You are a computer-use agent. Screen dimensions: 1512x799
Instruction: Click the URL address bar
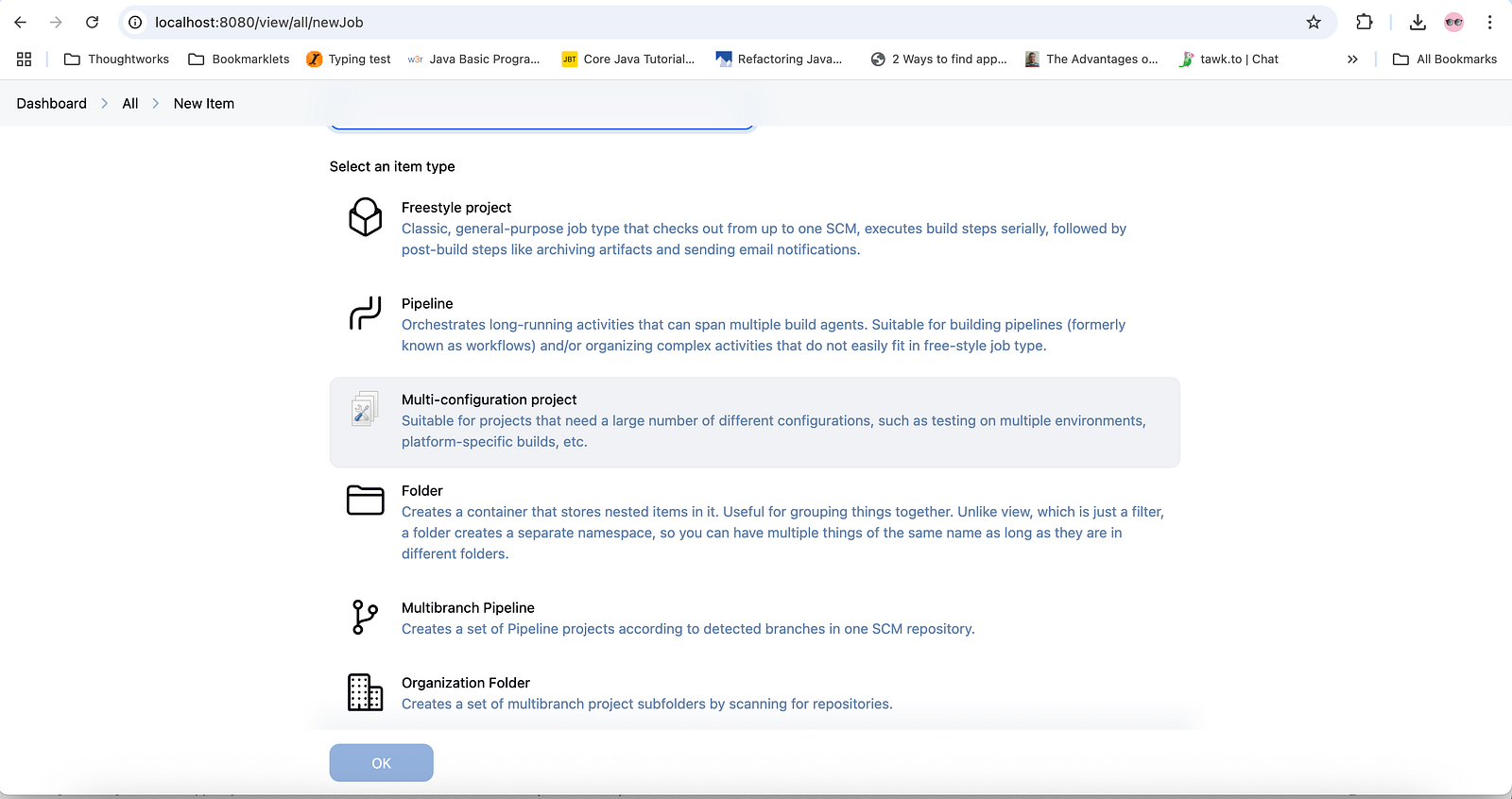point(726,22)
